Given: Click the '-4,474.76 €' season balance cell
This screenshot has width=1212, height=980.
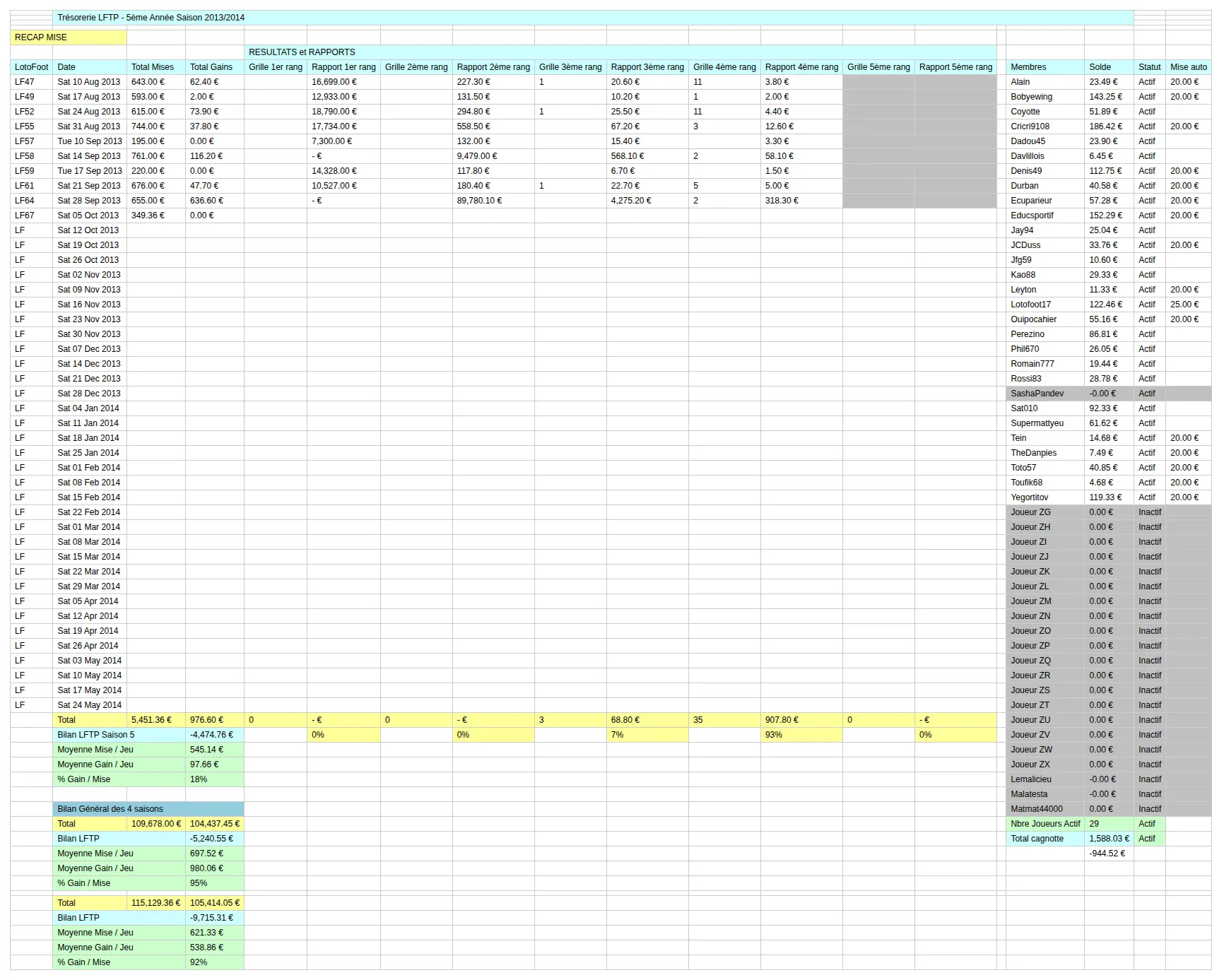Looking at the screenshot, I should (x=215, y=735).
